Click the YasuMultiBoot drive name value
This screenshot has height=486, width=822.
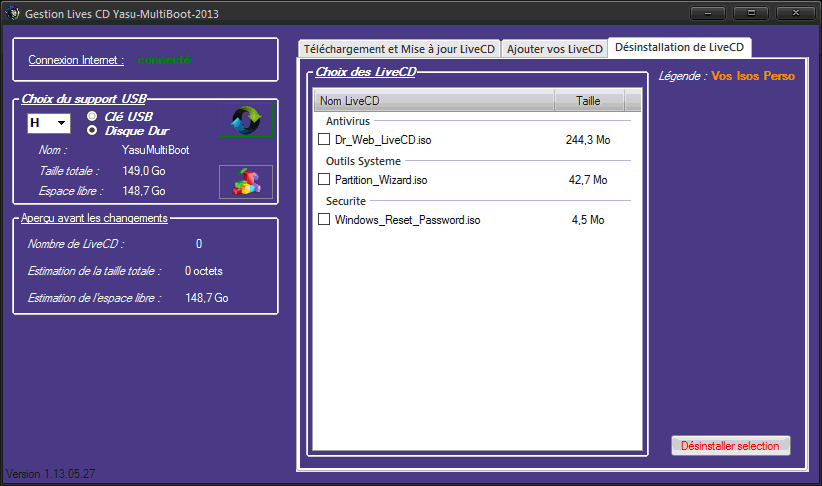pos(156,150)
